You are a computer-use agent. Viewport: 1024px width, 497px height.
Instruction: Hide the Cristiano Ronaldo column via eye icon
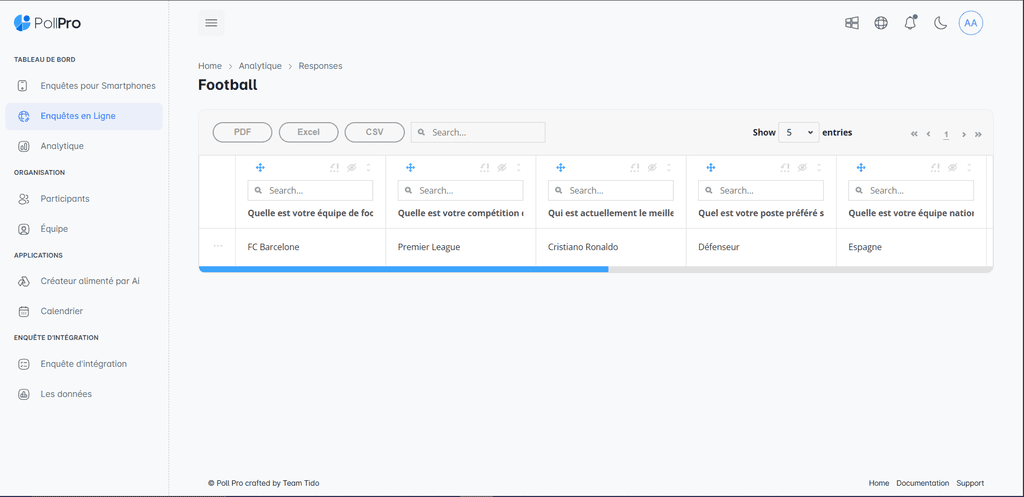pyautogui.click(x=652, y=167)
